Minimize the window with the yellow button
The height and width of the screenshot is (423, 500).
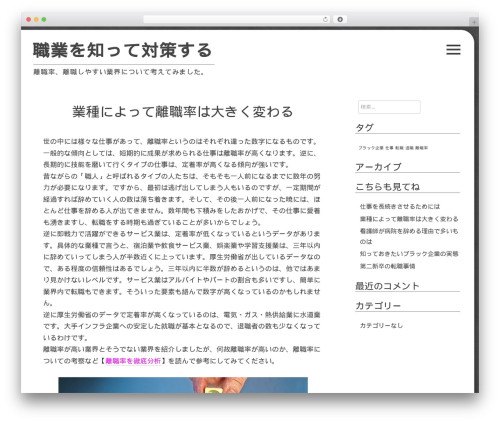(x=36, y=19)
